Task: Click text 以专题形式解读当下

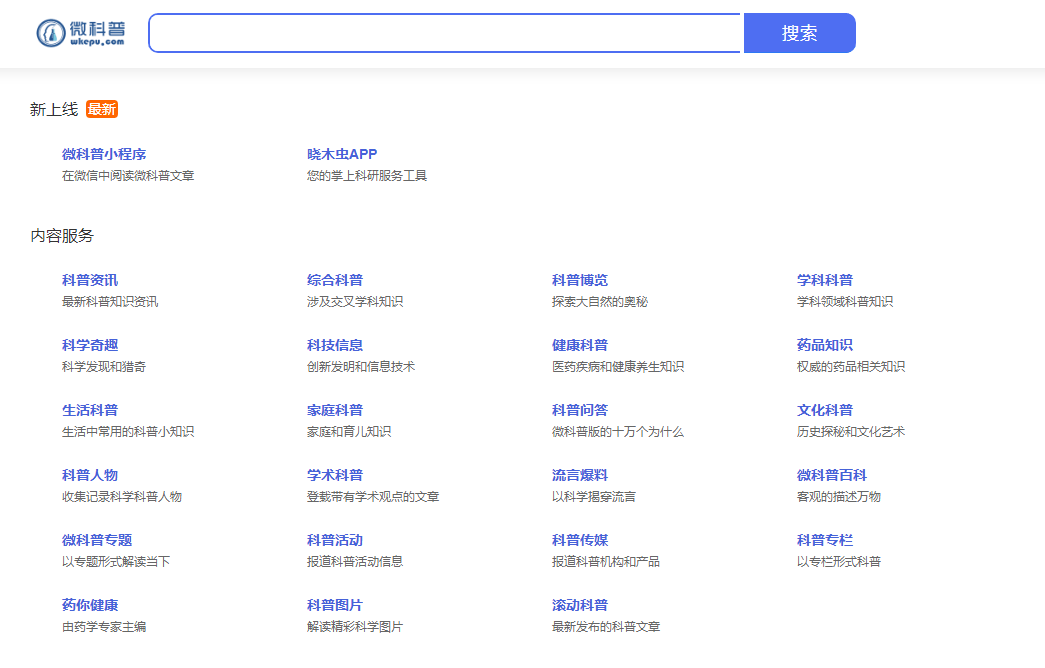Action: (x=116, y=562)
